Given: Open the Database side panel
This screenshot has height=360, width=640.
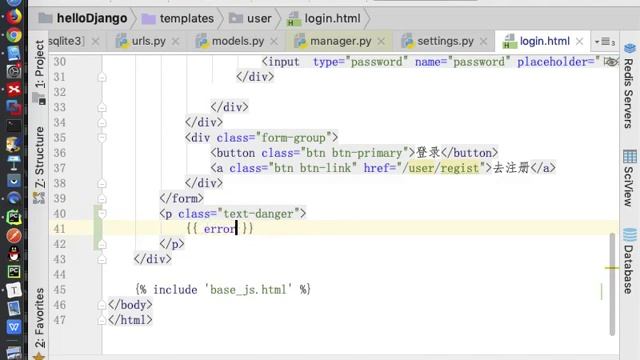Looking at the screenshot, I should (x=629, y=269).
